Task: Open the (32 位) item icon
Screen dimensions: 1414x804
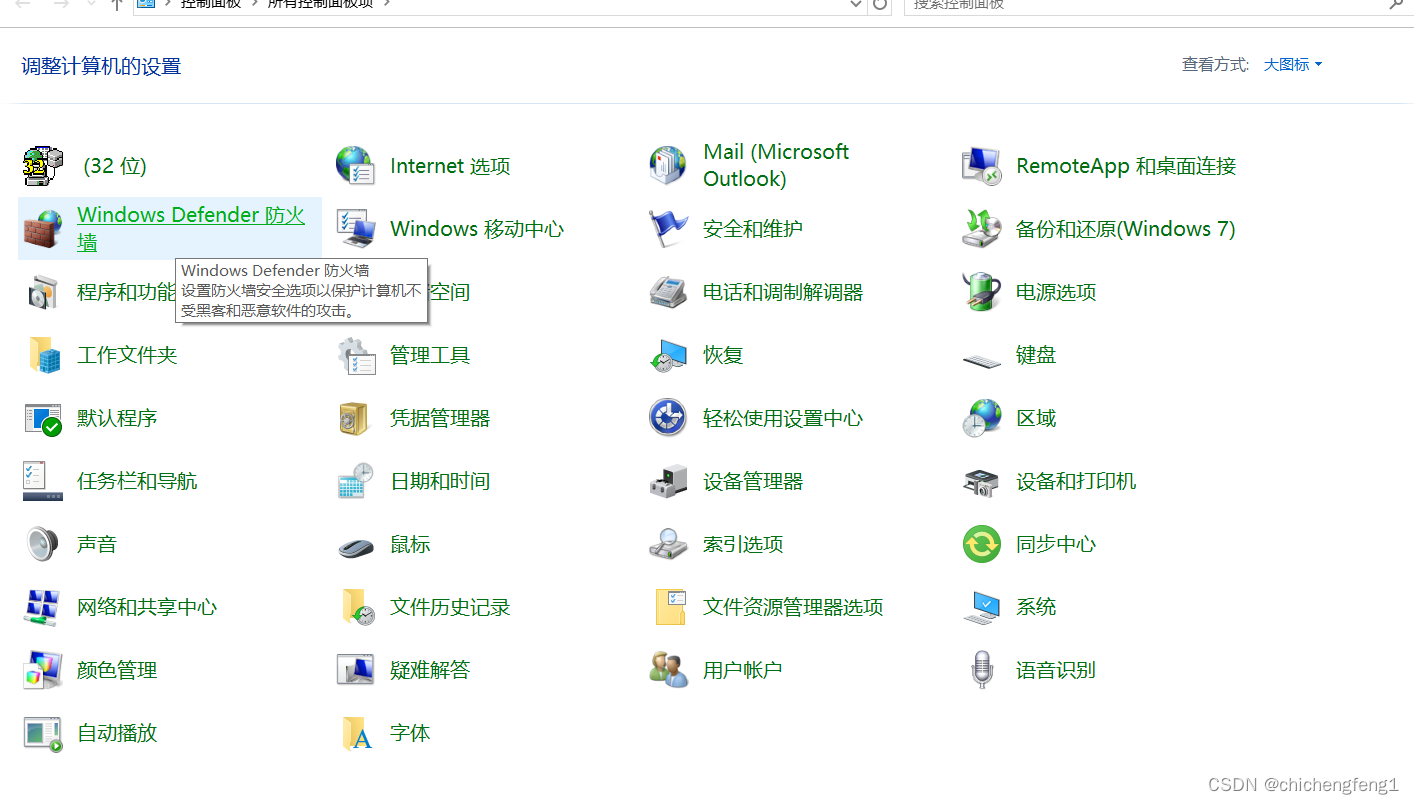Action: 43,166
